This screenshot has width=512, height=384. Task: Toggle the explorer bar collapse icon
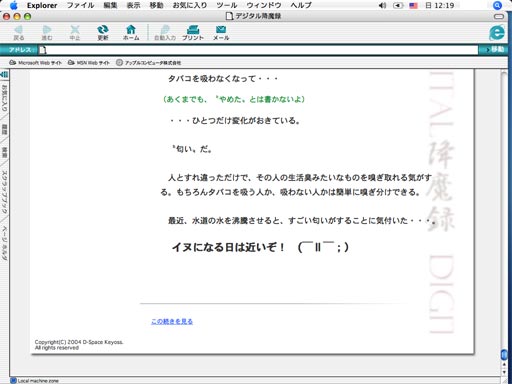pyautogui.click(x=4, y=75)
